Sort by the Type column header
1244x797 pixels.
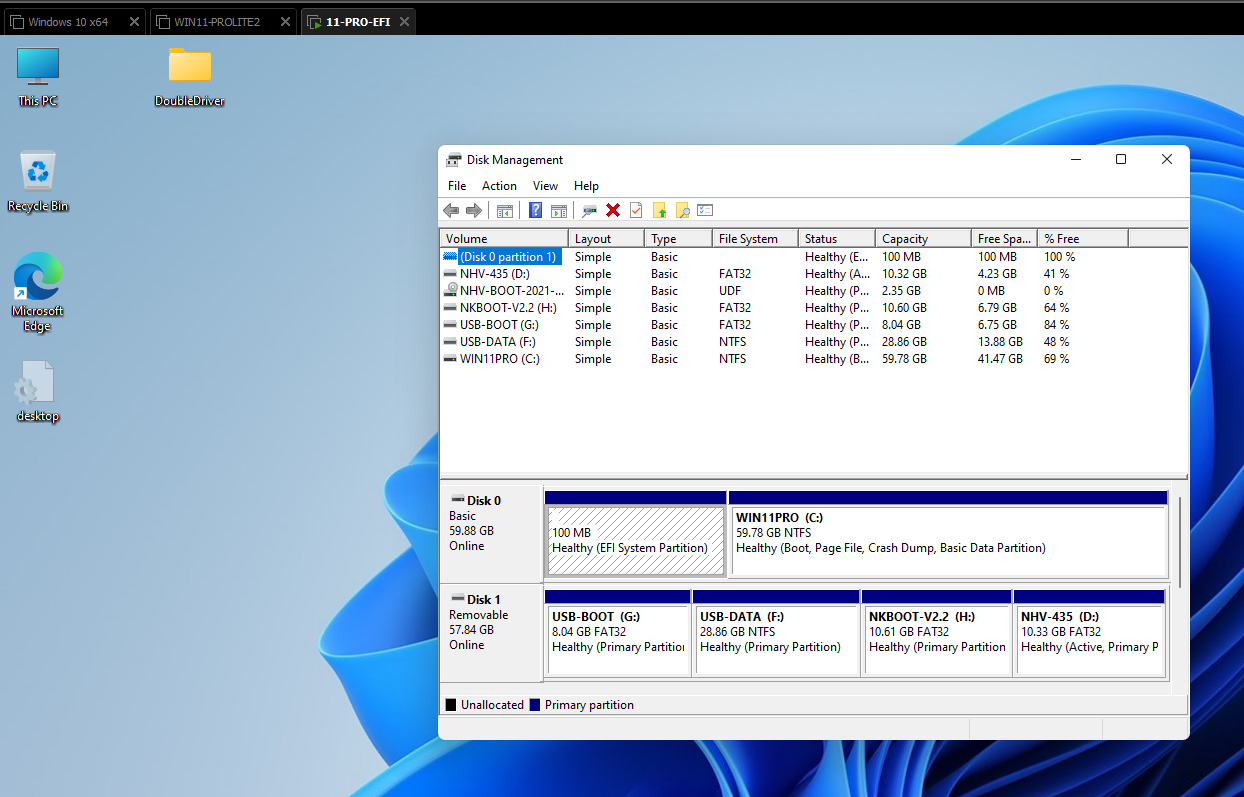[678, 238]
